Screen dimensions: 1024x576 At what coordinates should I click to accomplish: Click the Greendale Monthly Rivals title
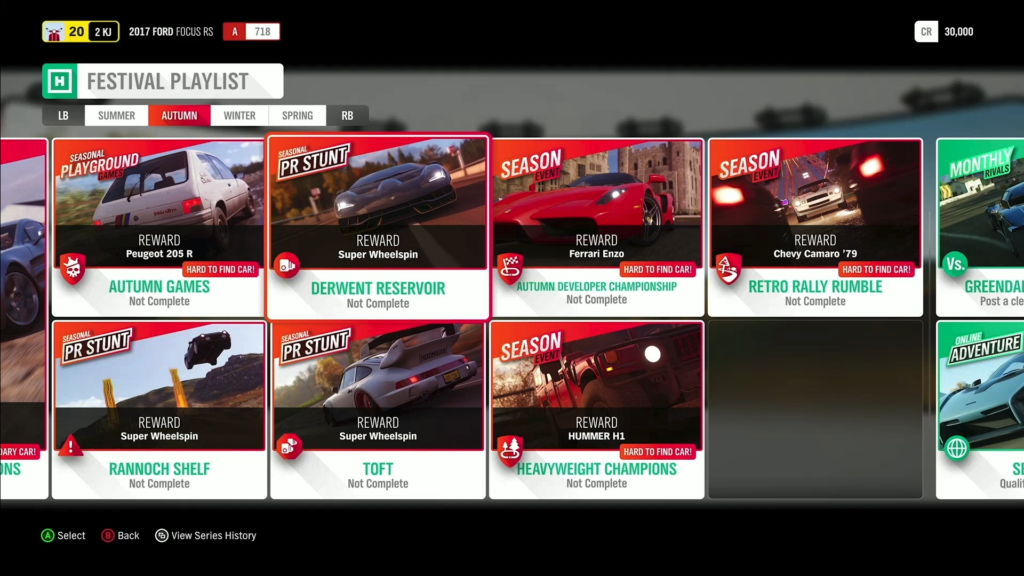click(994, 287)
